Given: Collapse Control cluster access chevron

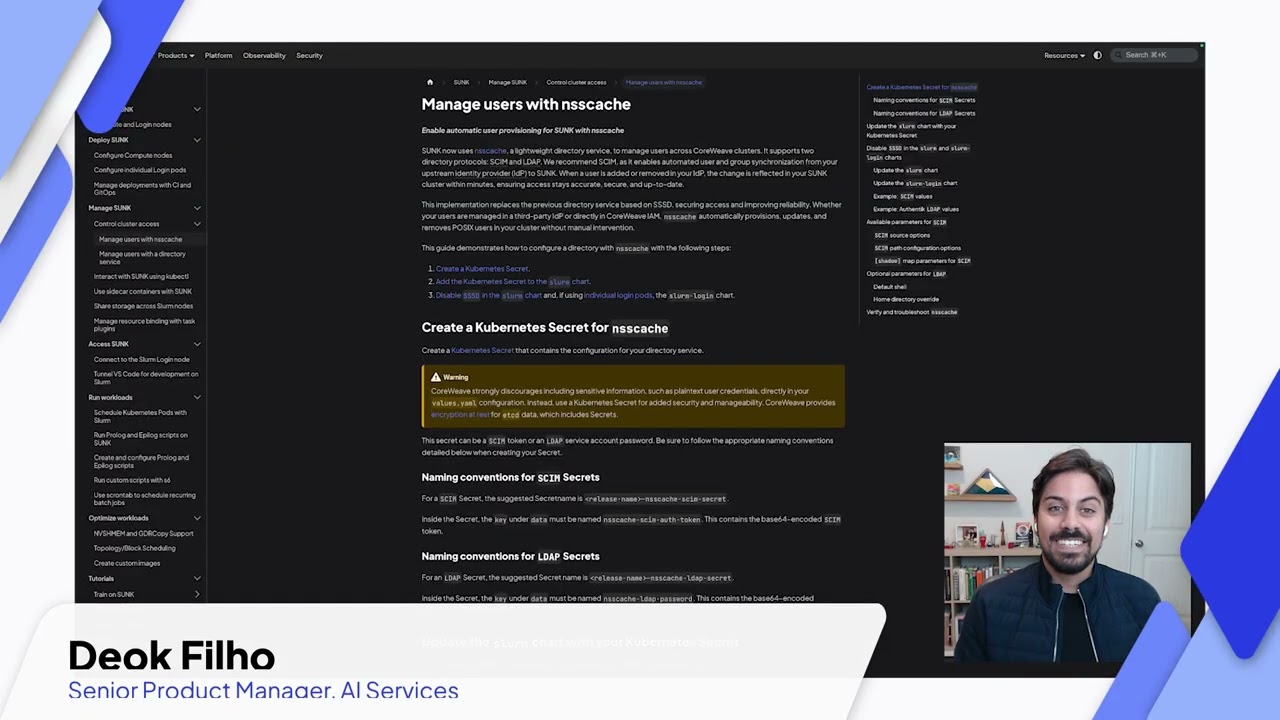Looking at the screenshot, I should click(x=197, y=224).
